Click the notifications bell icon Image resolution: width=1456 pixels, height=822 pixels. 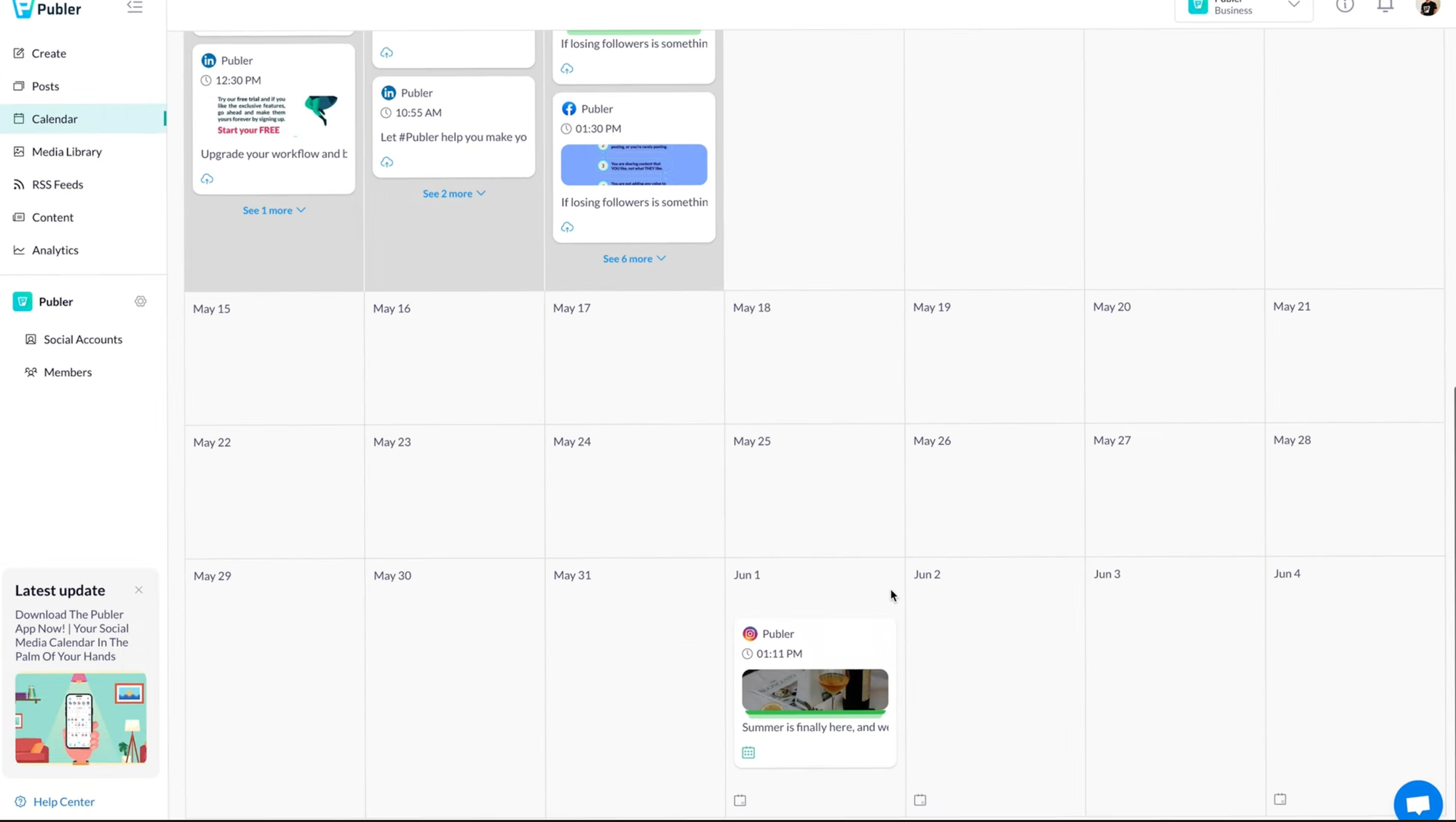[x=1385, y=7]
